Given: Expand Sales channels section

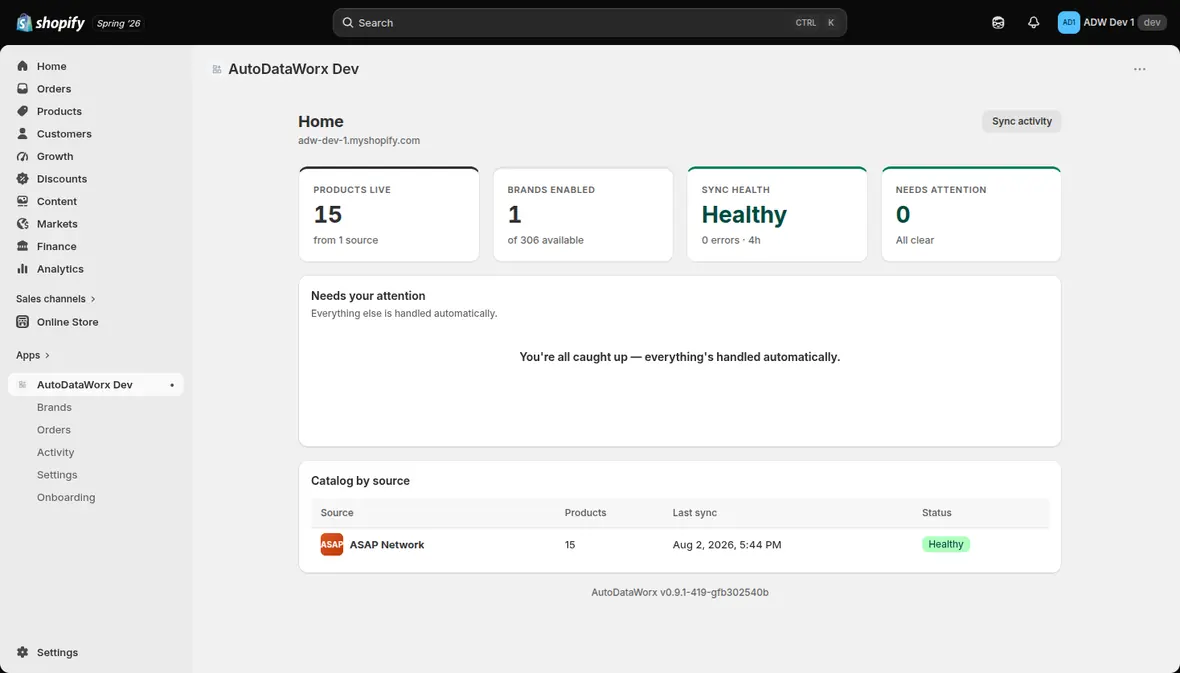Looking at the screenshot, I should pyautogui.click(x=56, y=299).
